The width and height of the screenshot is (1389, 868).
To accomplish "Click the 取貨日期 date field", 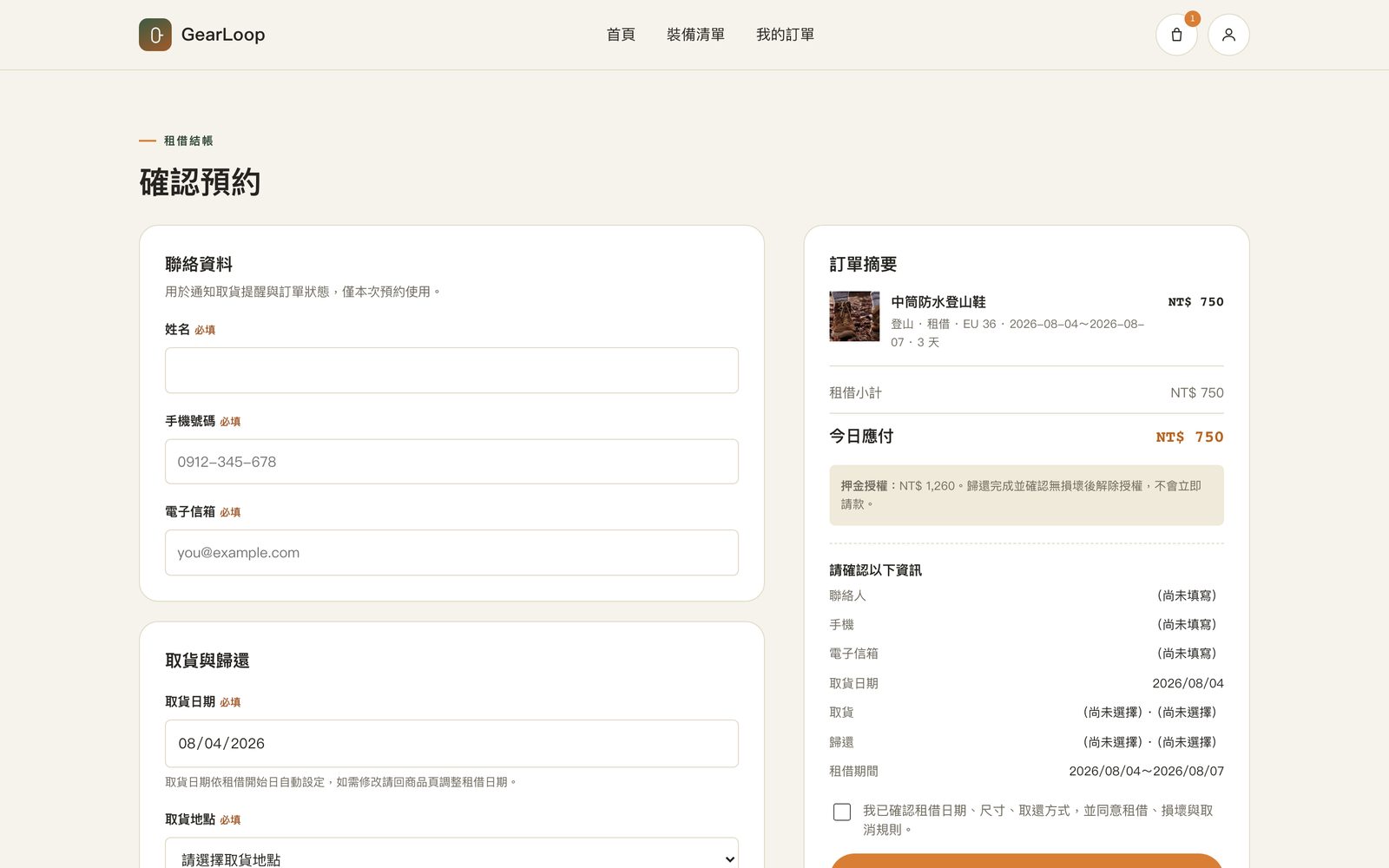I will (451, 744).
